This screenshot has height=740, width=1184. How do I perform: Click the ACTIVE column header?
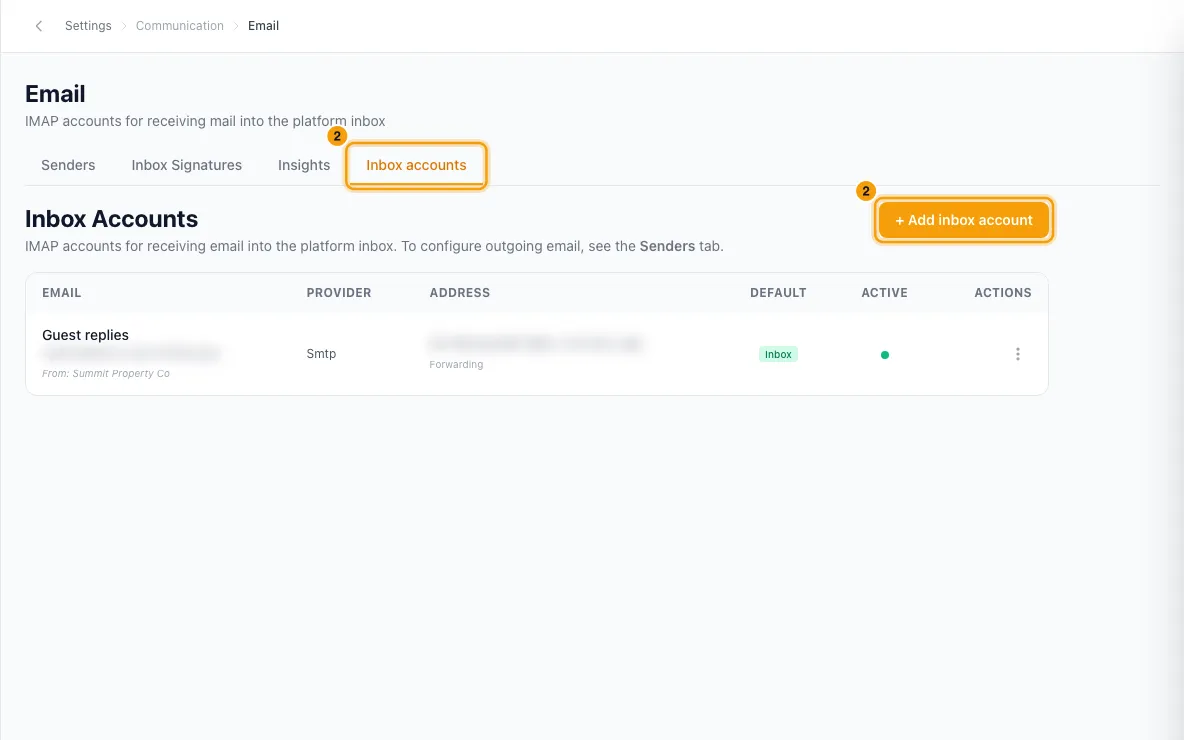pyautogui.click(x=884, y=293)
